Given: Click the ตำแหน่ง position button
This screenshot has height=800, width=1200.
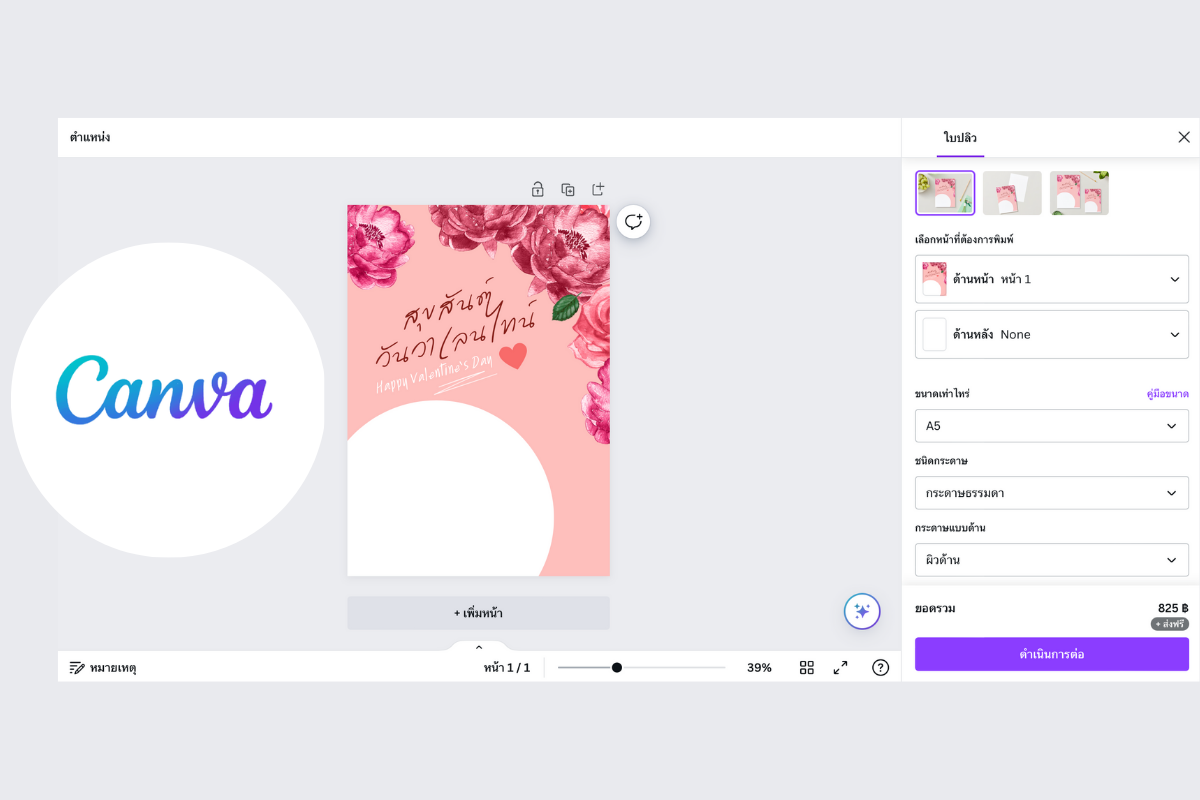Looking at the screenshot, I should pos(90,137).
